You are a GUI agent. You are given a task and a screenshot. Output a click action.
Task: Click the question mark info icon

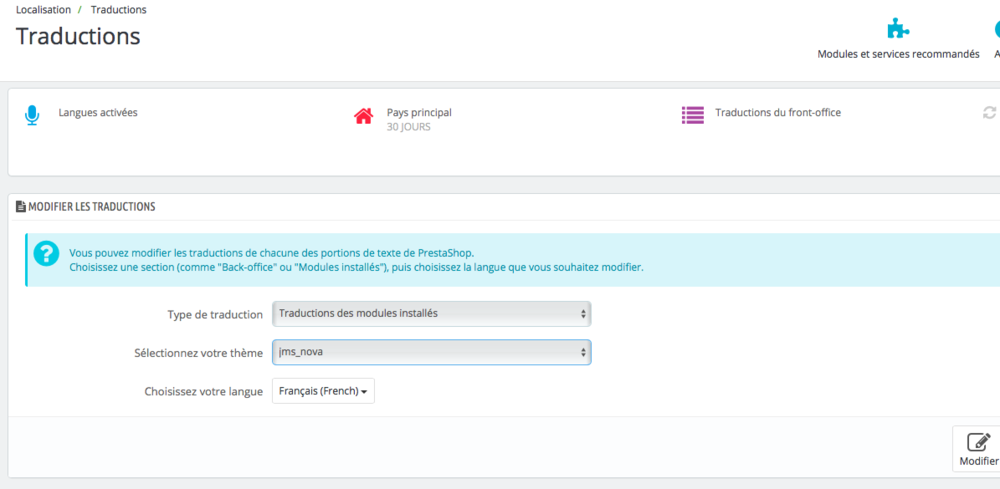click(46, 254)
